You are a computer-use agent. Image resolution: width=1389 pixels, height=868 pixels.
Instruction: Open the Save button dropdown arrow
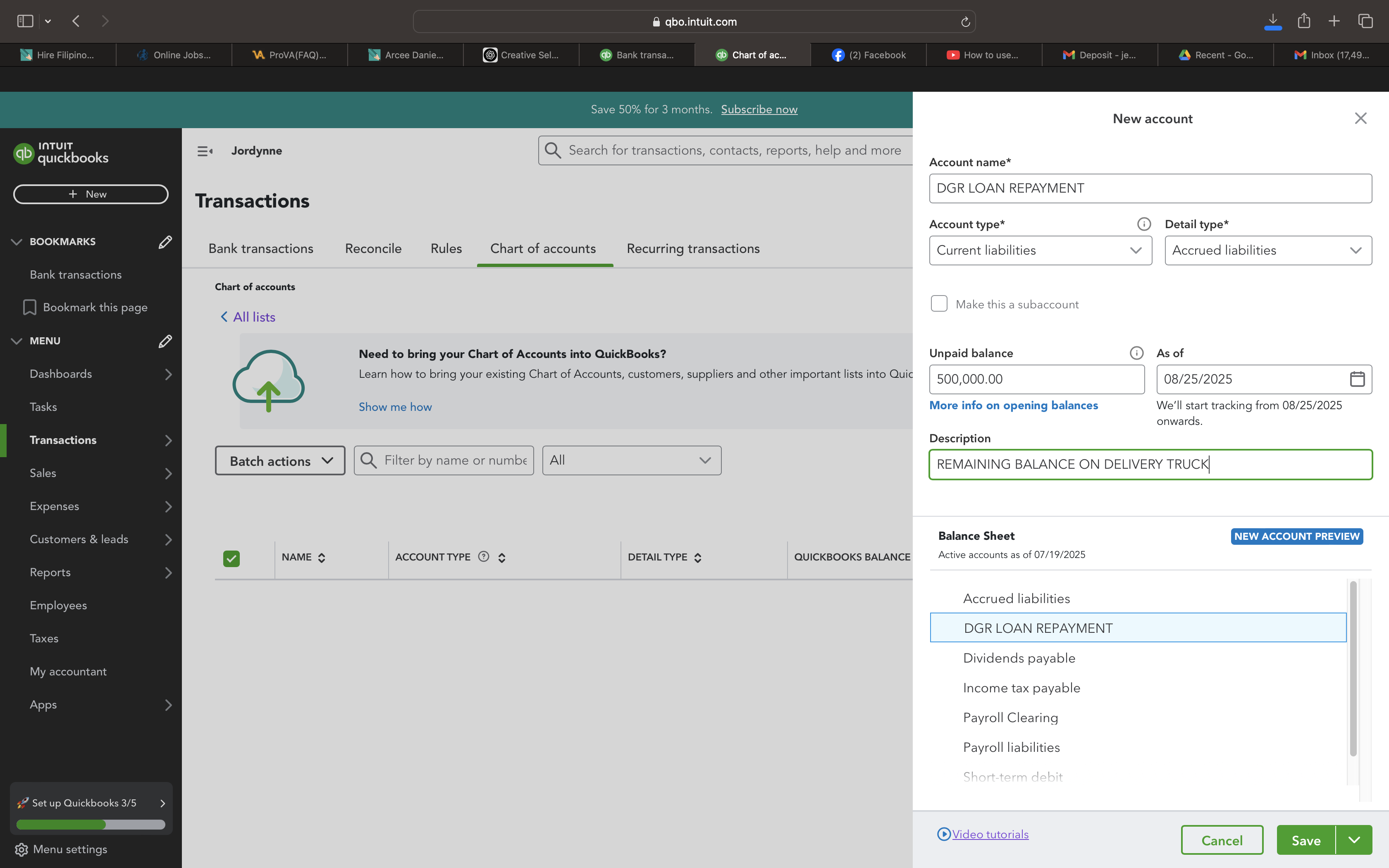click(x=1354, y=840)
